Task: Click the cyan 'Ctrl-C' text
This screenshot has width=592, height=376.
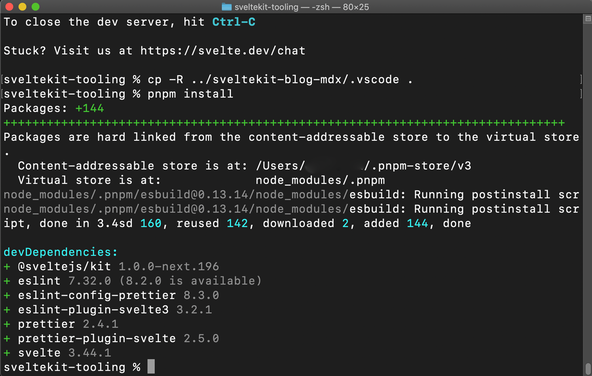Action: coord(234,22)
